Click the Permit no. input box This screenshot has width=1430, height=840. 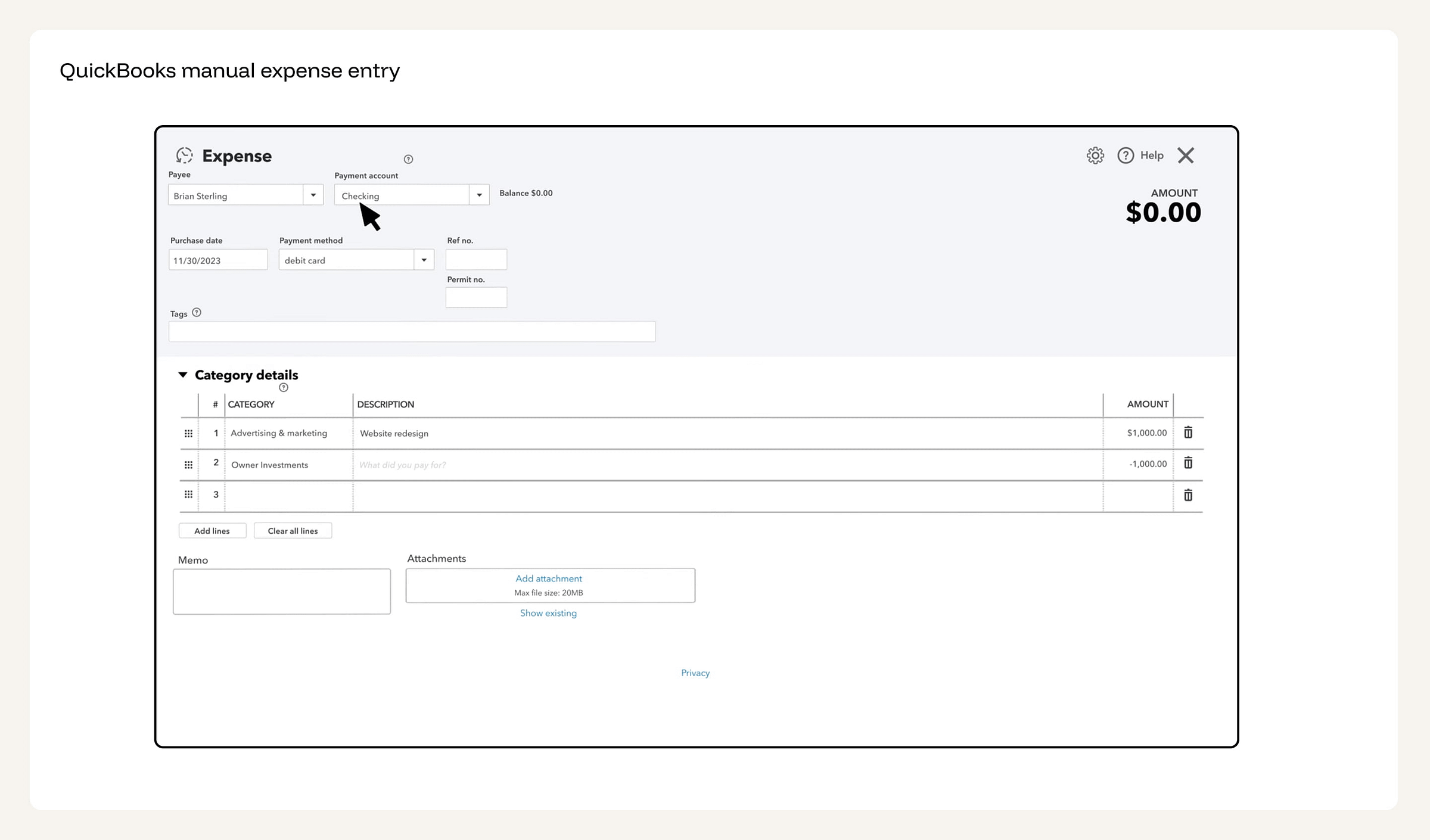(x=476, y=297)
